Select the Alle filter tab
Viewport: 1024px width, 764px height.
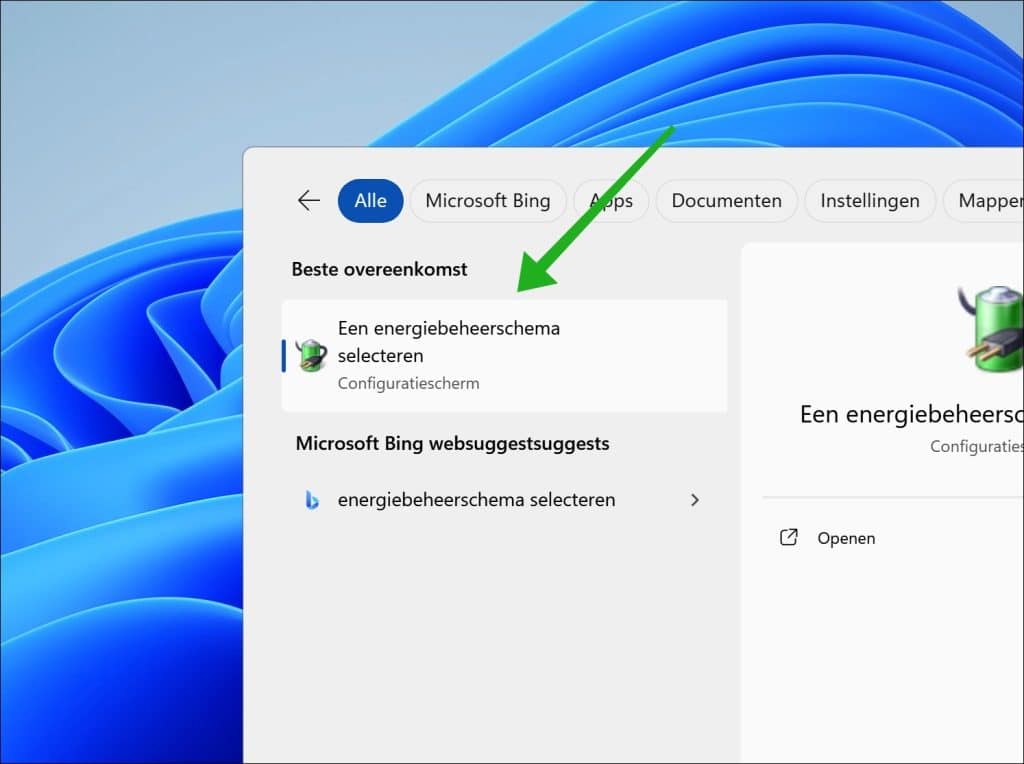[370, 201]
